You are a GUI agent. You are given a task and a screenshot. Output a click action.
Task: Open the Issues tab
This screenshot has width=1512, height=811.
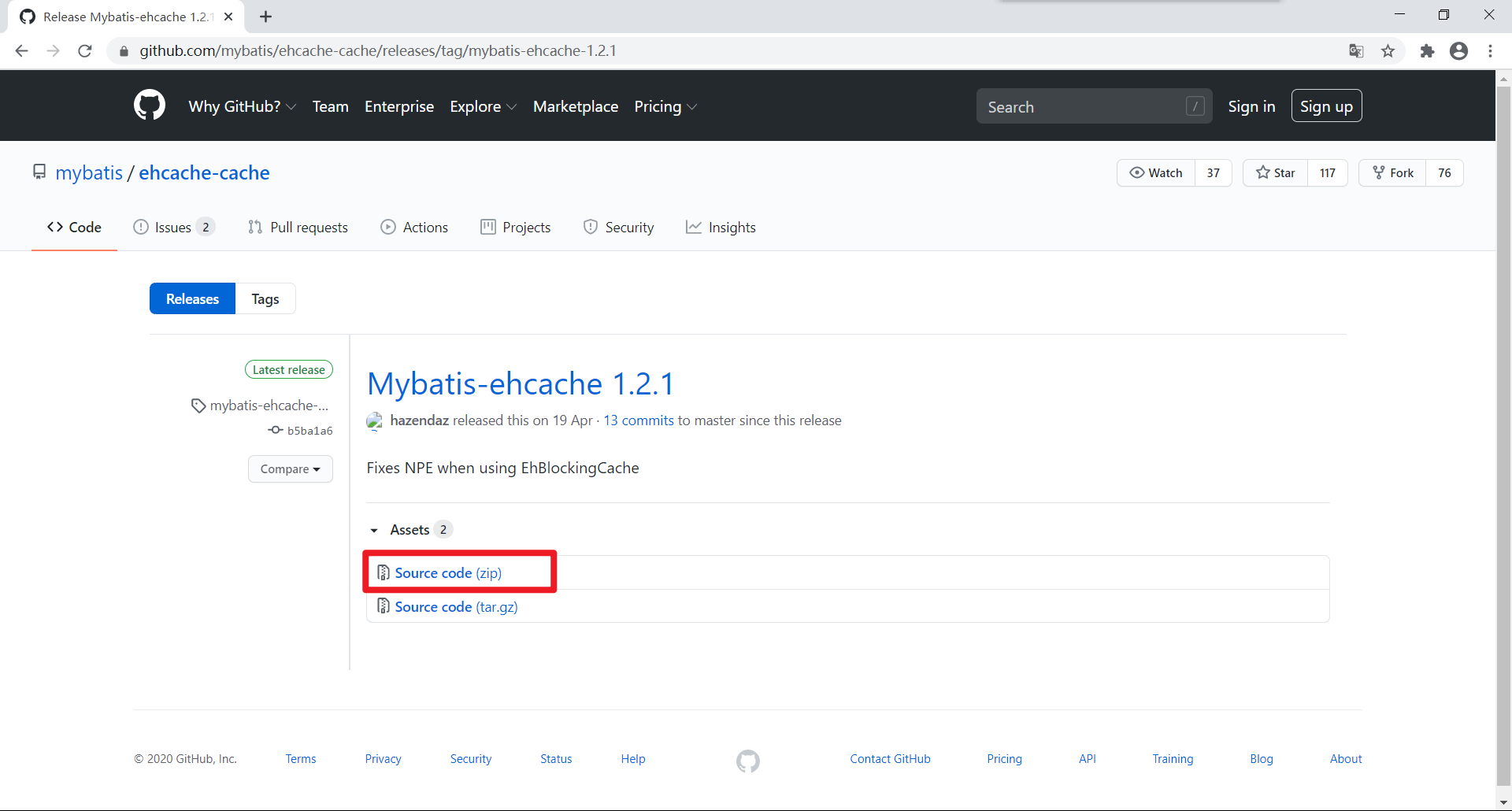click(174, 227)
